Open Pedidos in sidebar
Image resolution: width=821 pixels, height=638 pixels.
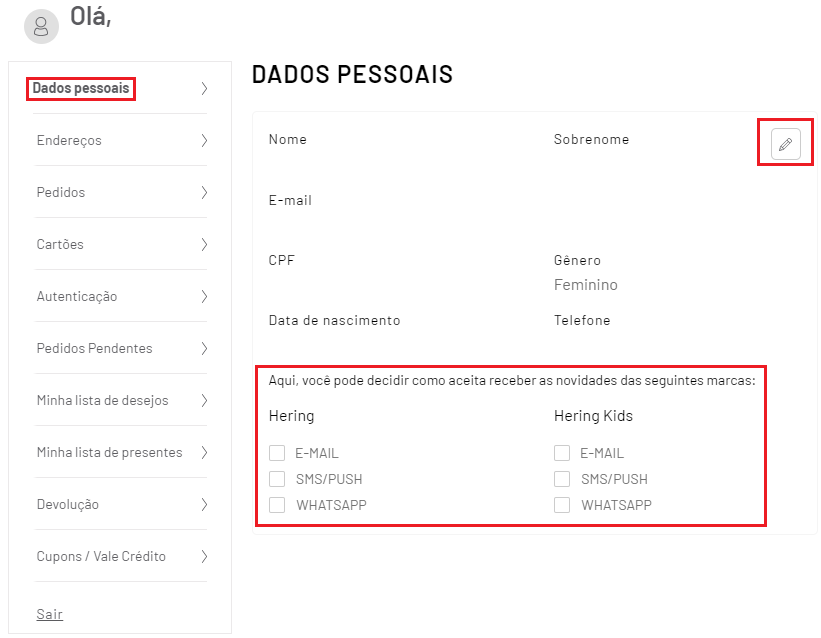61,192
